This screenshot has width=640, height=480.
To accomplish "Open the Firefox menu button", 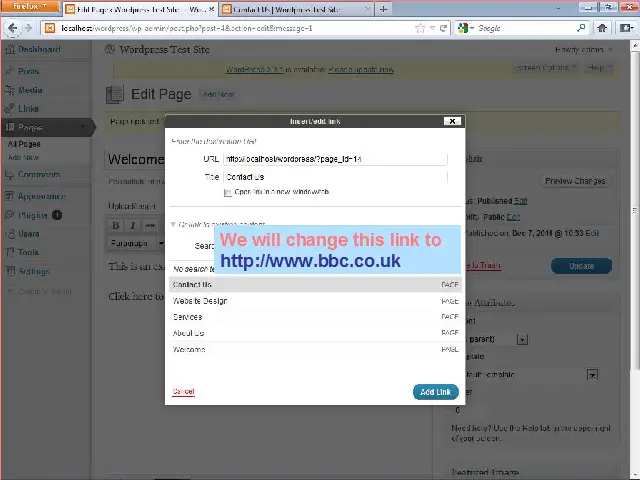I will click(30, 6).
